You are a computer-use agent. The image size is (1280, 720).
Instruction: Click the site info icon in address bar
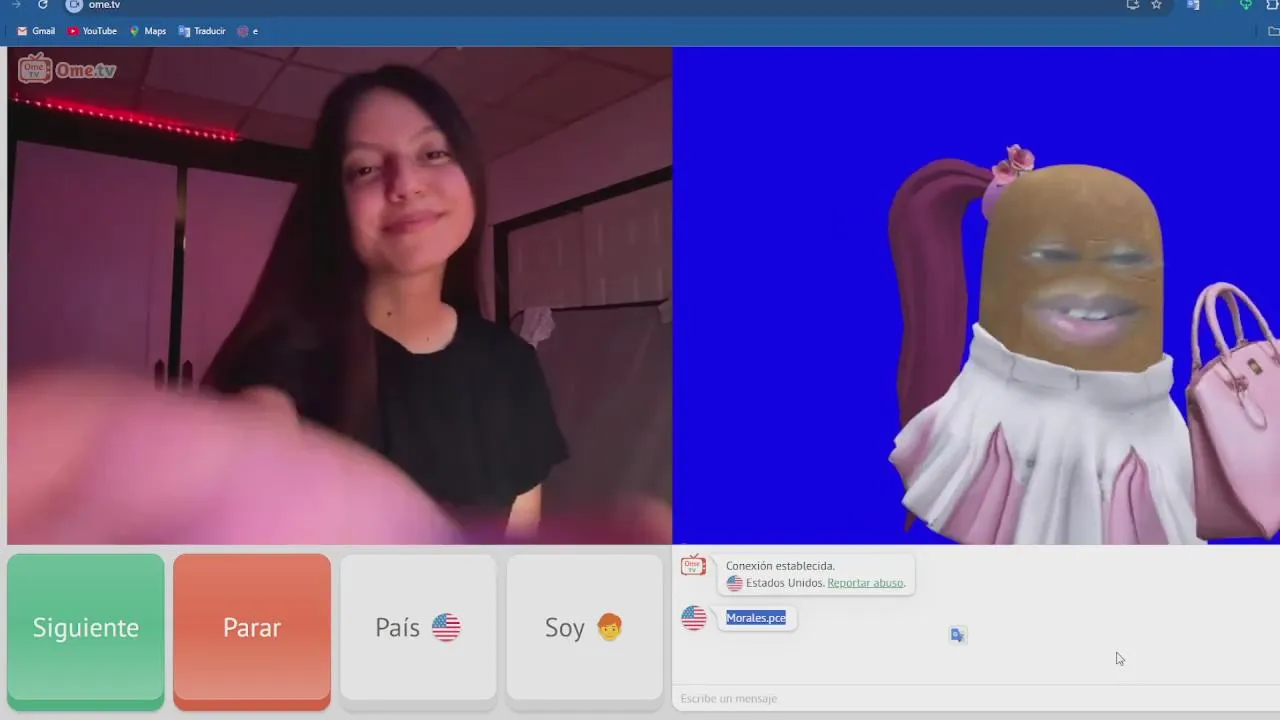74,5
